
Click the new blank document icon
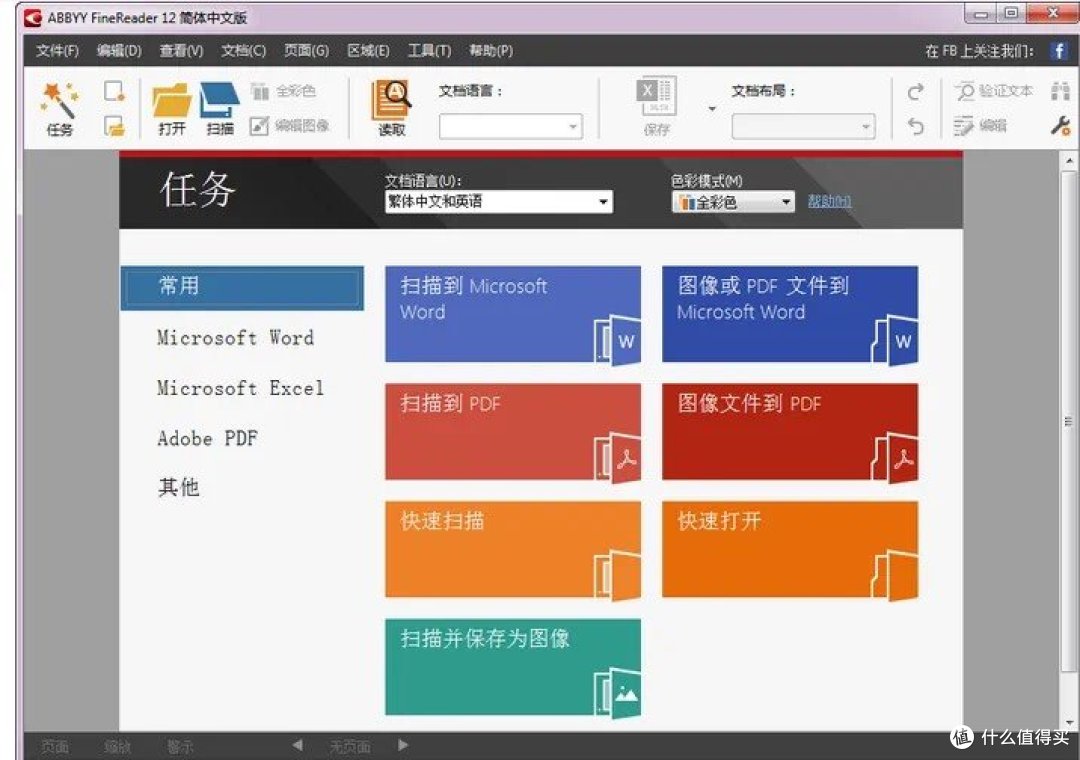(x=114, y=91)
